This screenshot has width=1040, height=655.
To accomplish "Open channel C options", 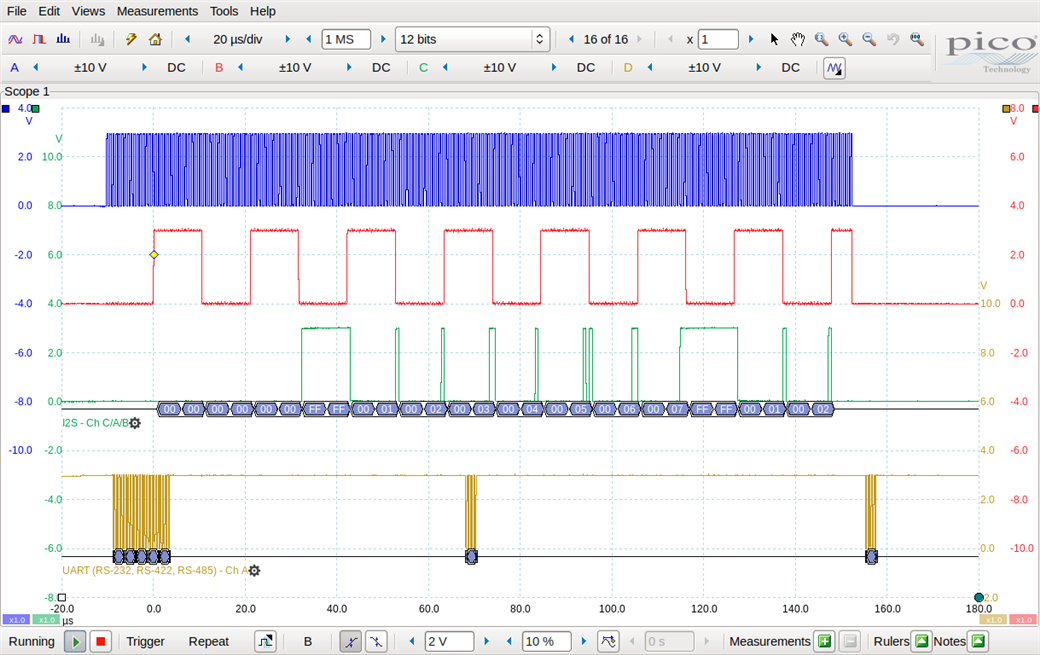I will pos(423,68).
